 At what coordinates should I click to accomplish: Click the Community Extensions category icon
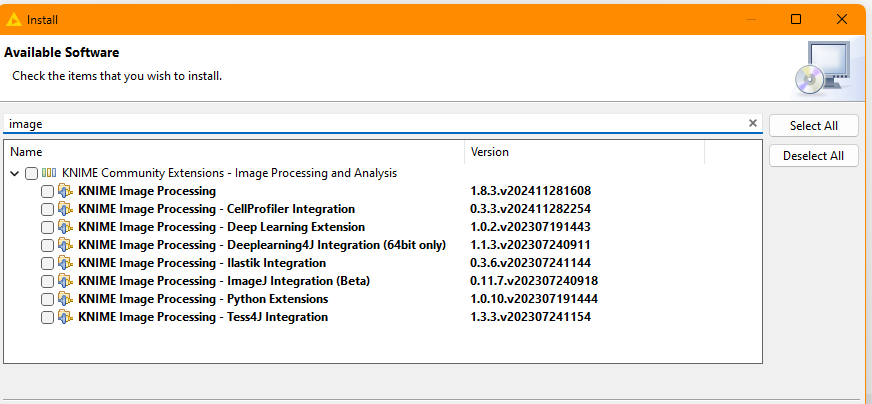(x=49, y=173)
